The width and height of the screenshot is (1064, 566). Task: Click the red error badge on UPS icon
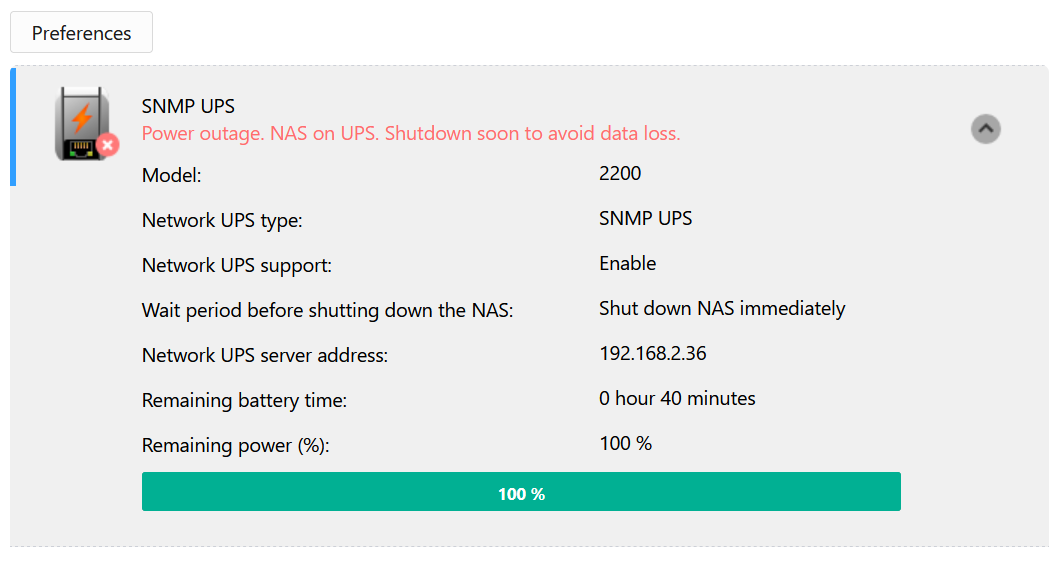[107, 145]
